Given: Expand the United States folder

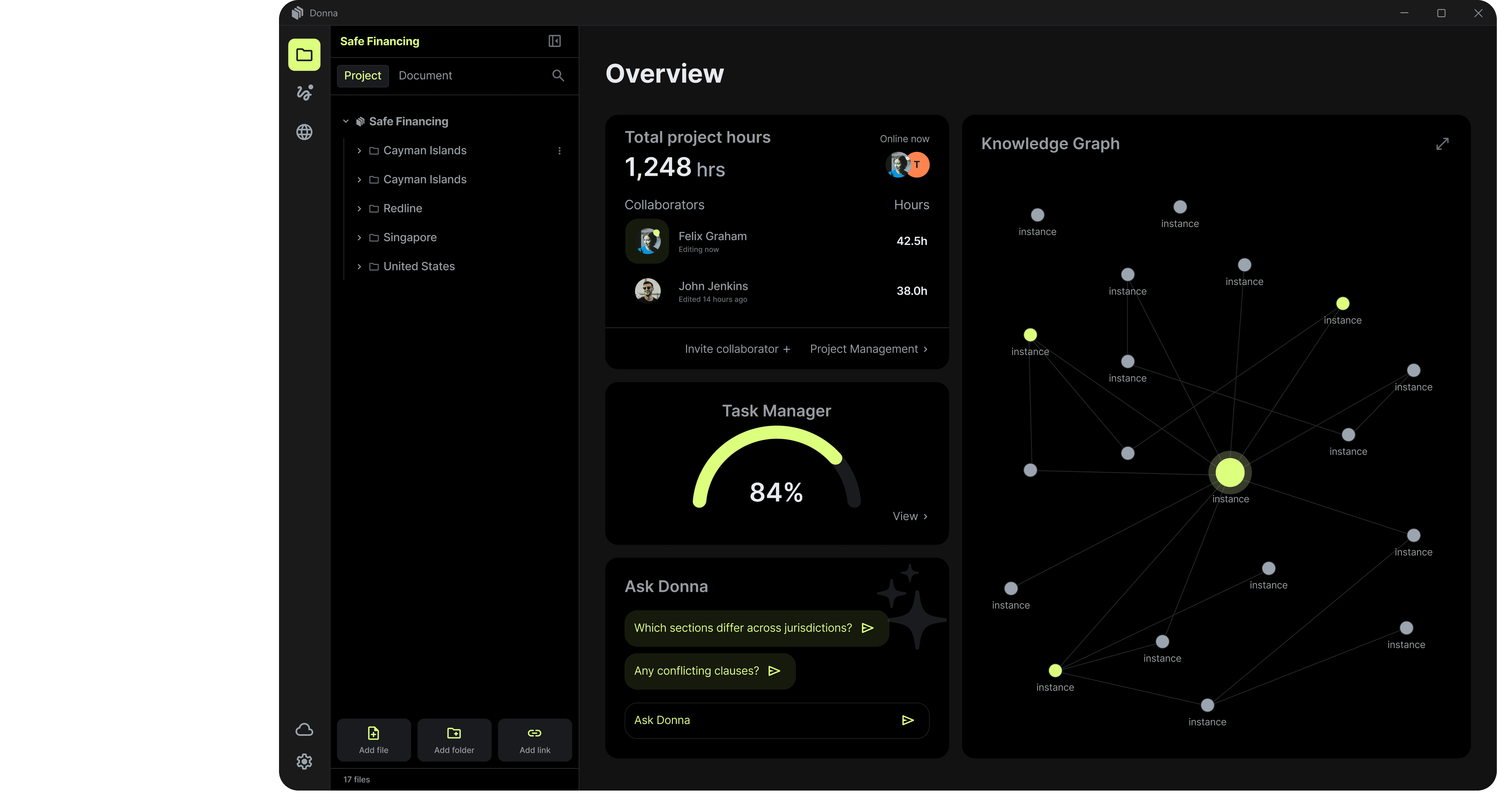Looking at the screenshot, I should pyautogui.click(x=359, y=267).
